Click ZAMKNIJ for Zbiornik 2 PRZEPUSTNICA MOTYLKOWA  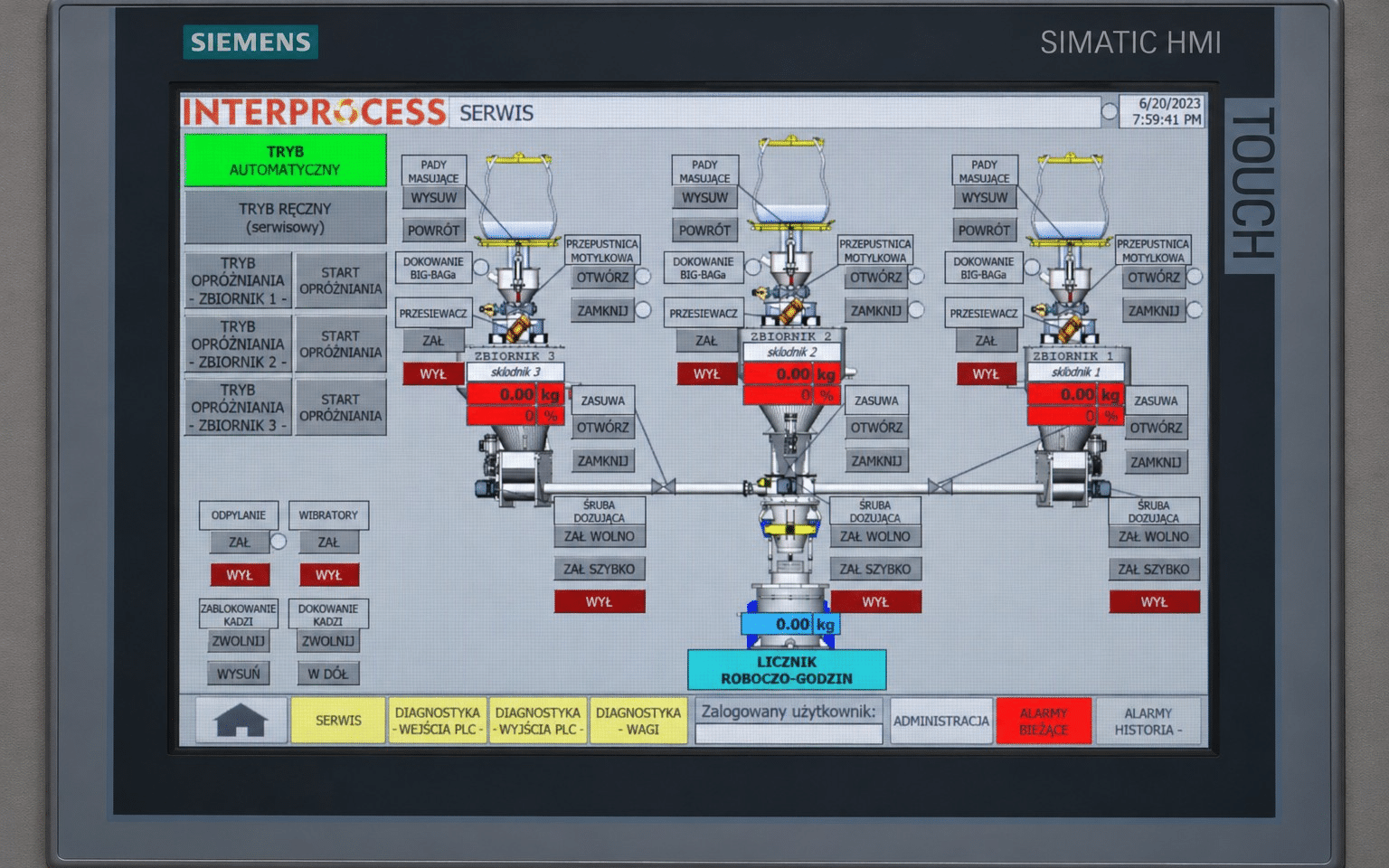pos(875,311)
